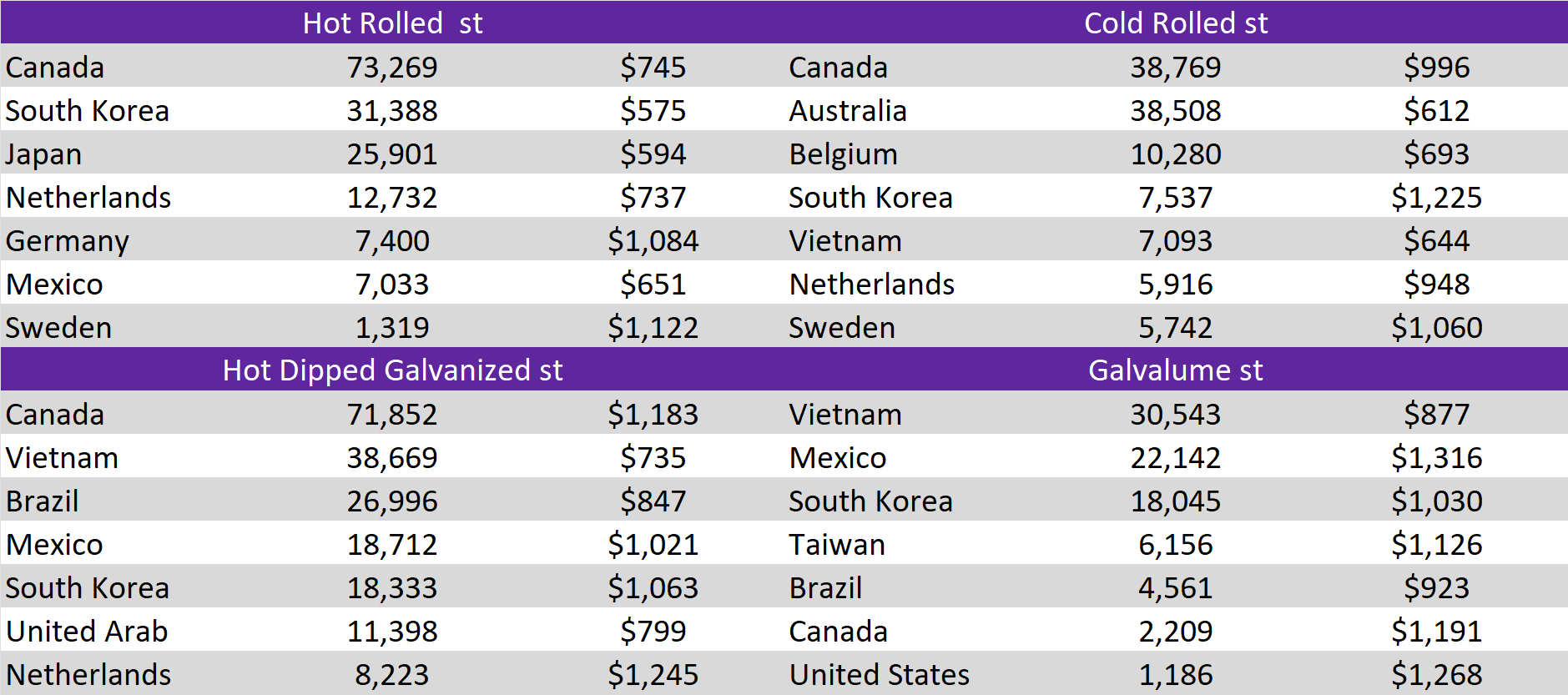Screen dimensions: 1568x695
Task: Click the United Arab cell
Action: click(87, 632)
